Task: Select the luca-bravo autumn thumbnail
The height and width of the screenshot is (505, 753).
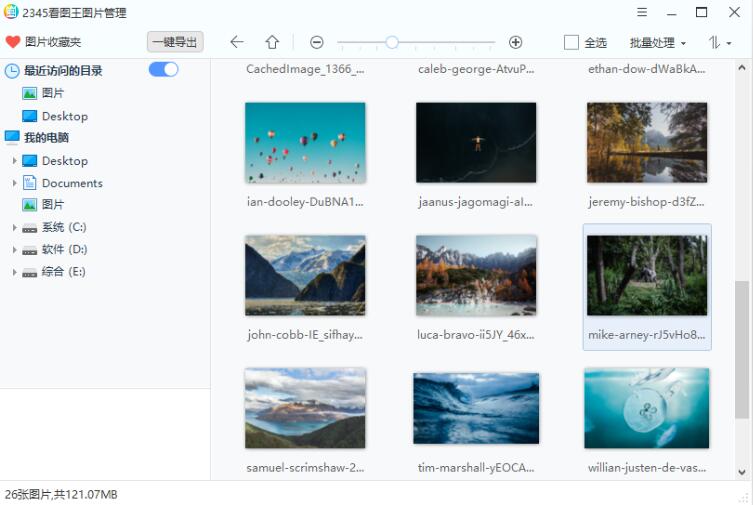Action: [476, 276]
